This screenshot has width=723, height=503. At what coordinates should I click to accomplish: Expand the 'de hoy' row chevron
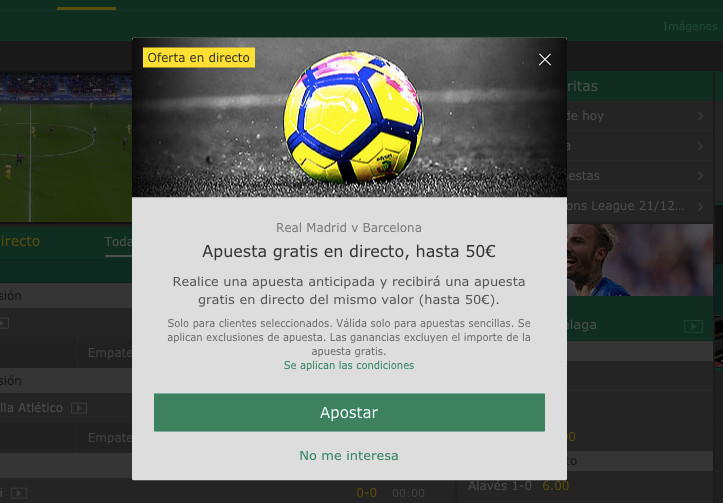(x=700, y=116)
